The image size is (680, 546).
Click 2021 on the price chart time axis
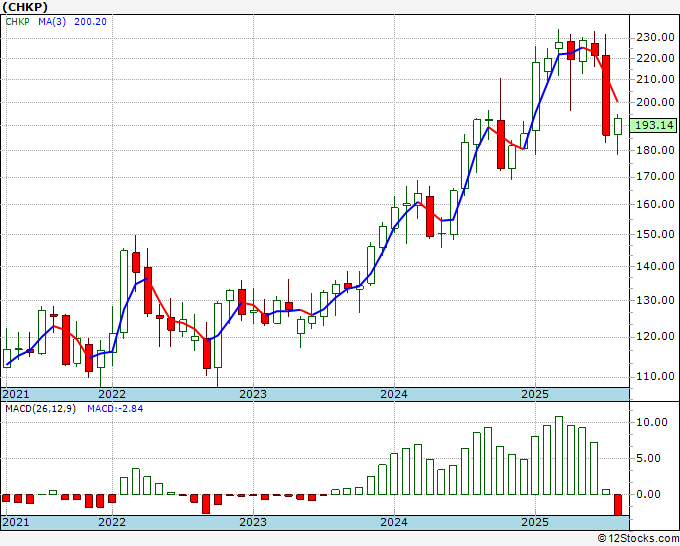pyautogui.click(x=16, y=394)
